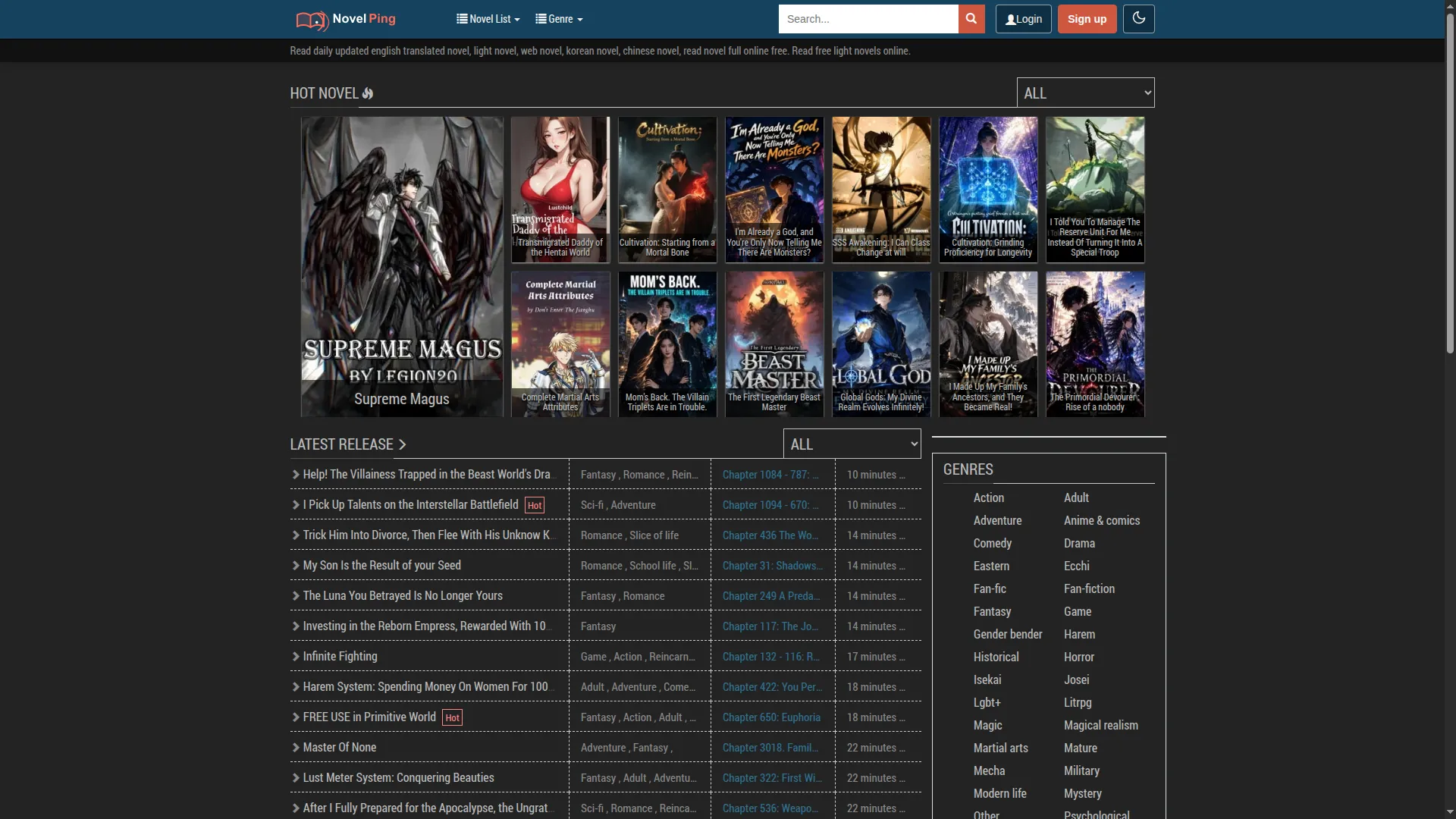Select the Harem genre

tap(1079, 634)
